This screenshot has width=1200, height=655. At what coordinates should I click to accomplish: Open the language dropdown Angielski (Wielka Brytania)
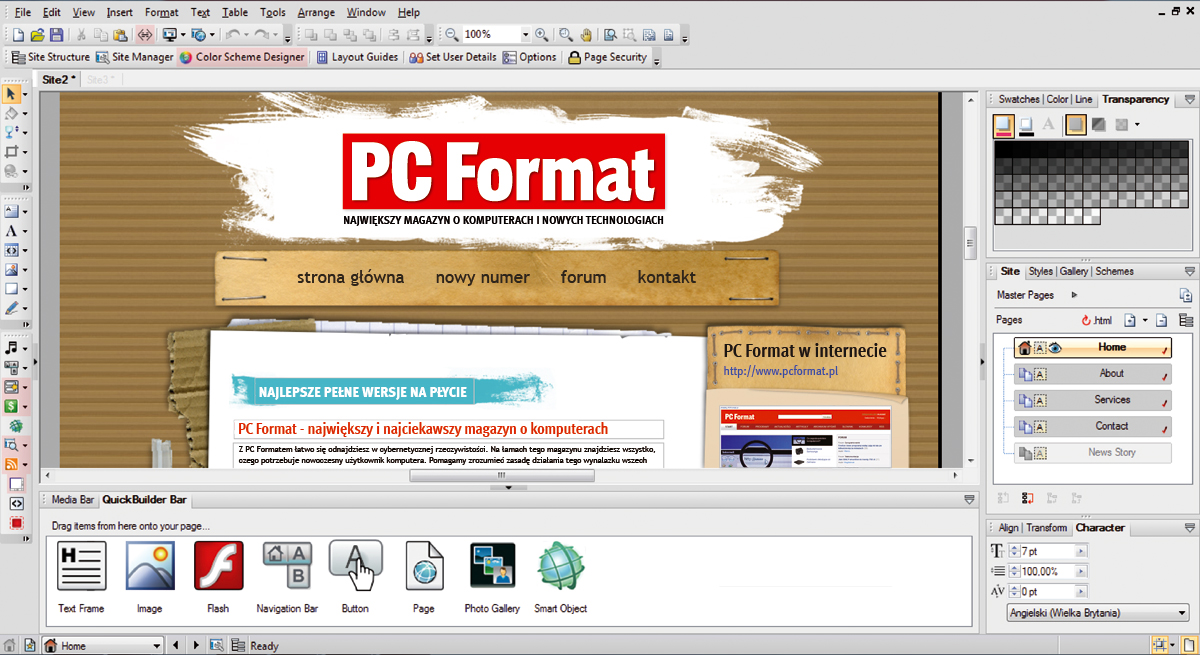click(x=1181, y=613)
